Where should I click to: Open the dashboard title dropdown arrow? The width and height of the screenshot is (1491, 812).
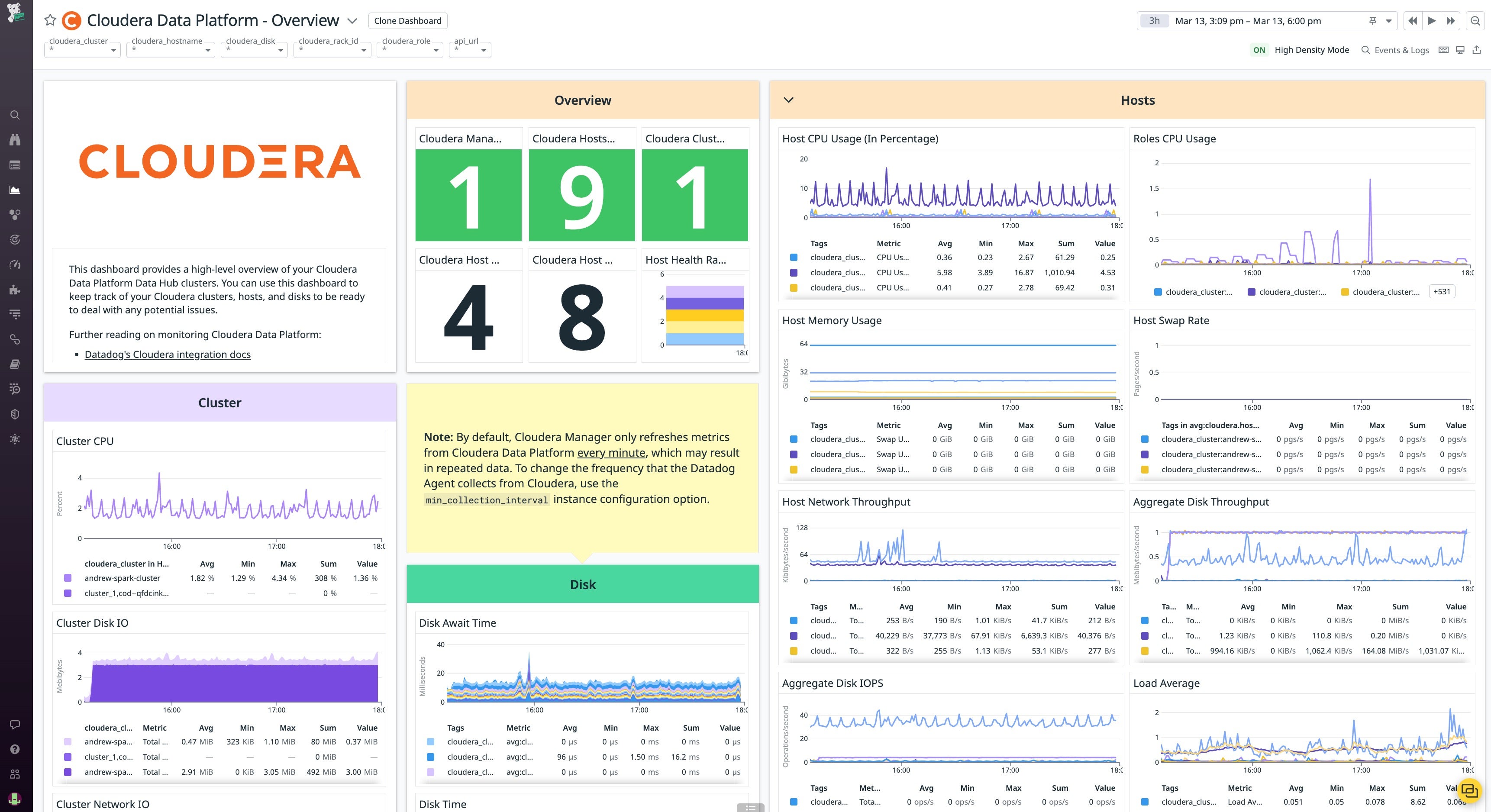point(352,20)
